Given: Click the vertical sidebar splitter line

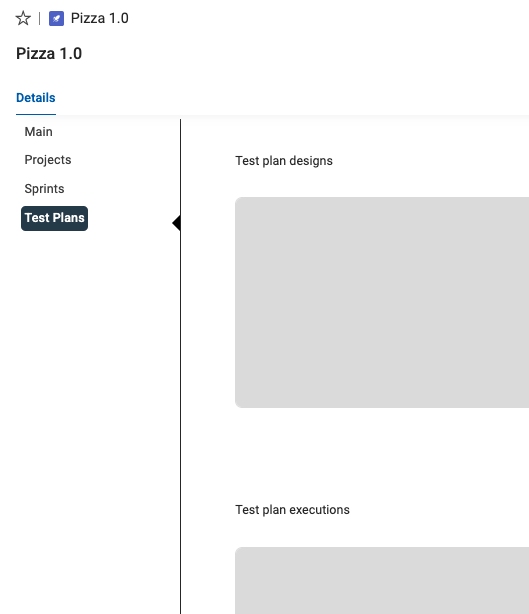Looking at the screenshot, I should coord(181,367).
